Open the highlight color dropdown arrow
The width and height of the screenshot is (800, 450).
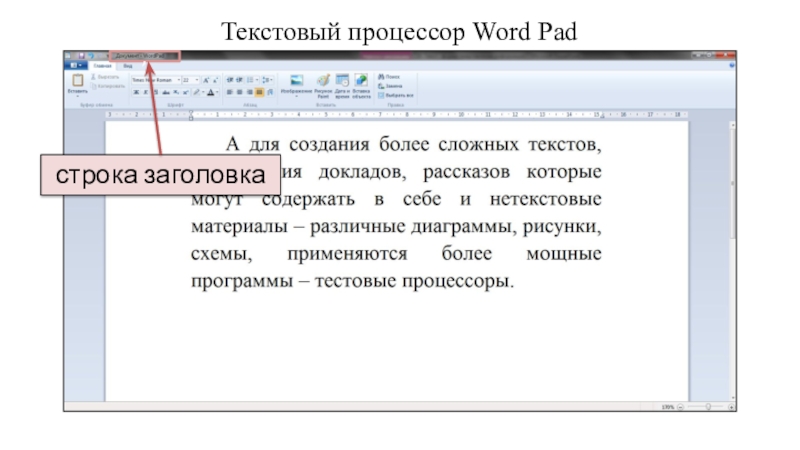tap(203, 92)
